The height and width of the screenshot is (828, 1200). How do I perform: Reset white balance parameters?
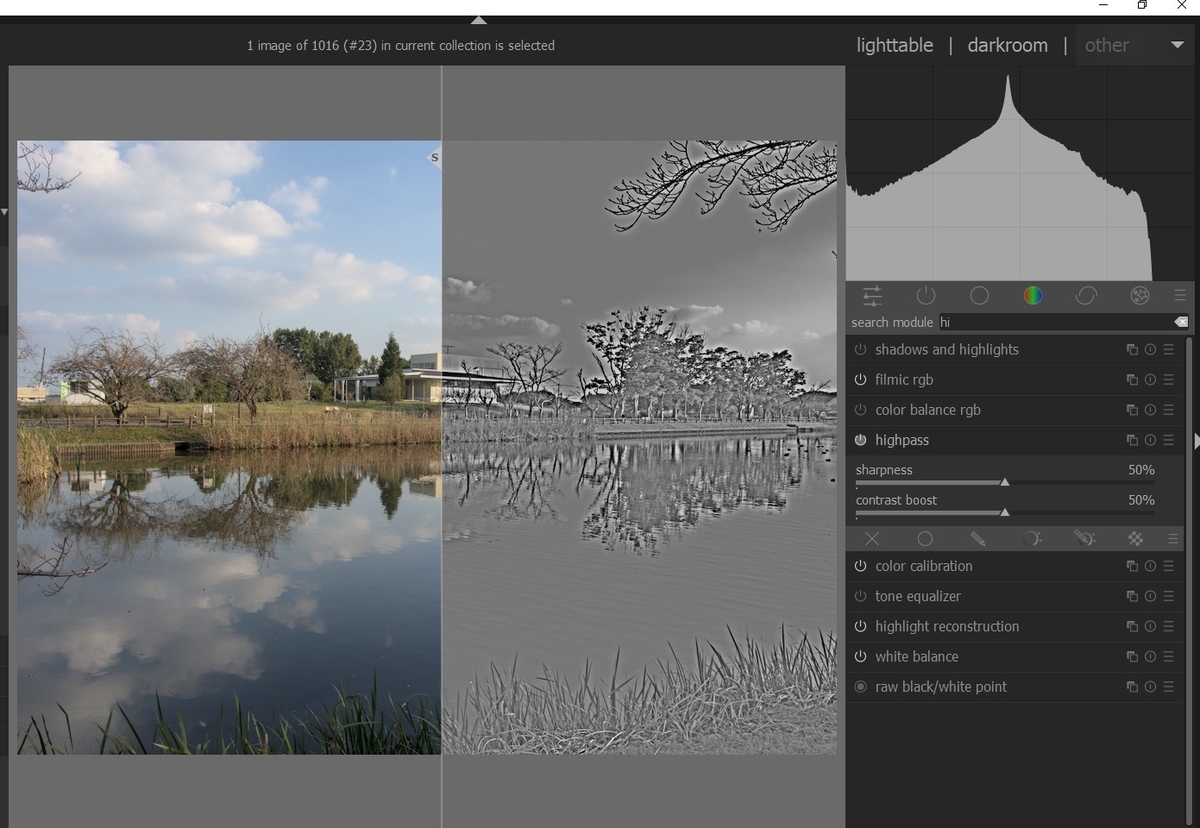pos(1150,657)
